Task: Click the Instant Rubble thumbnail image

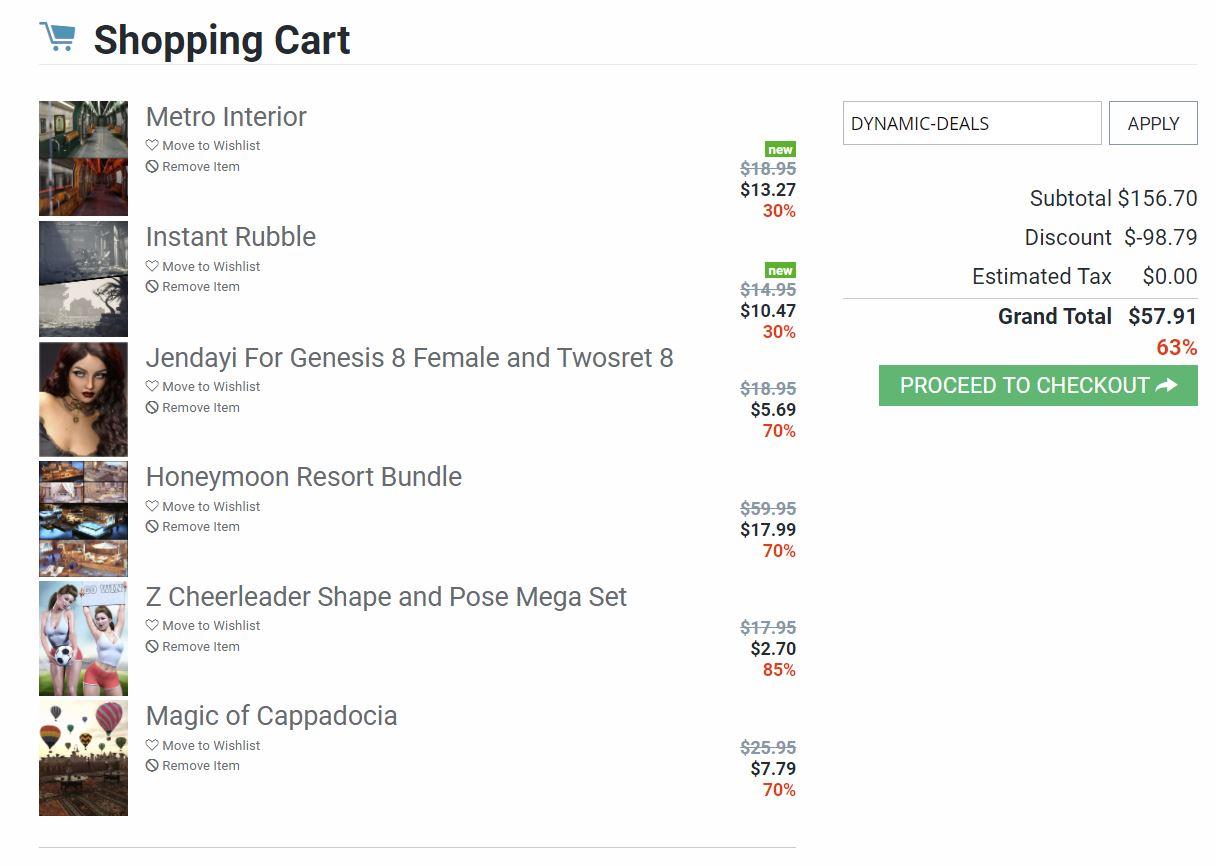Action: 83,279
